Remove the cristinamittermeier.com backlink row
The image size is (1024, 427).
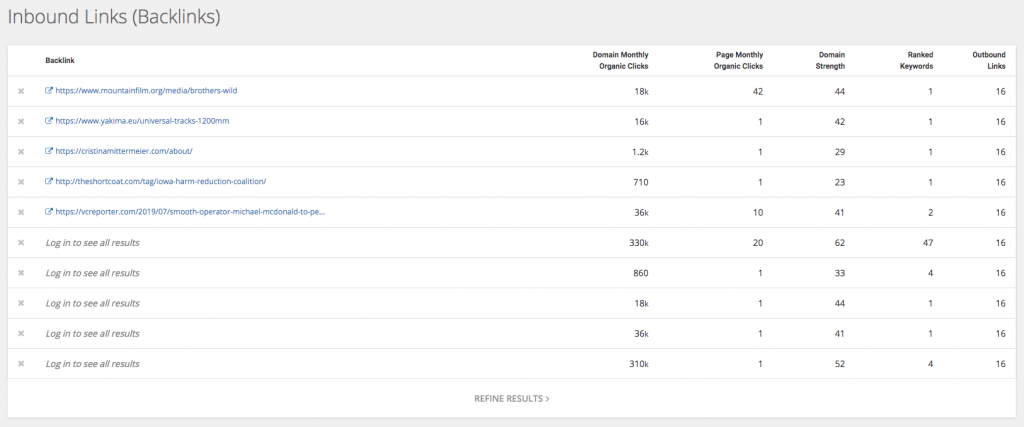tap(21, 151)
